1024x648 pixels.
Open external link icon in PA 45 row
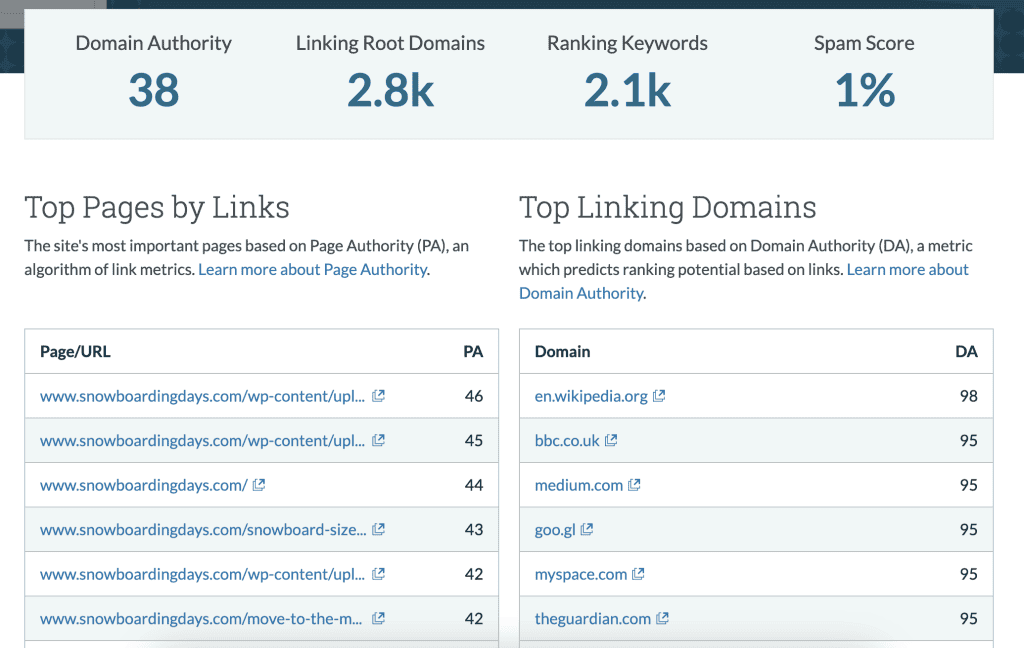click(x=378, y=440)
